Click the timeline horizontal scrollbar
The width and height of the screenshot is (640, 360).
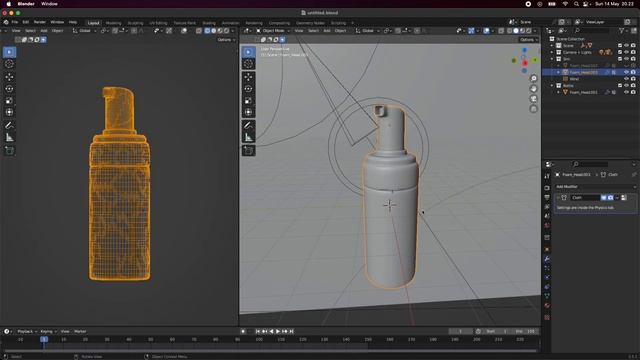pyautogui.click(x=269, y=351)
